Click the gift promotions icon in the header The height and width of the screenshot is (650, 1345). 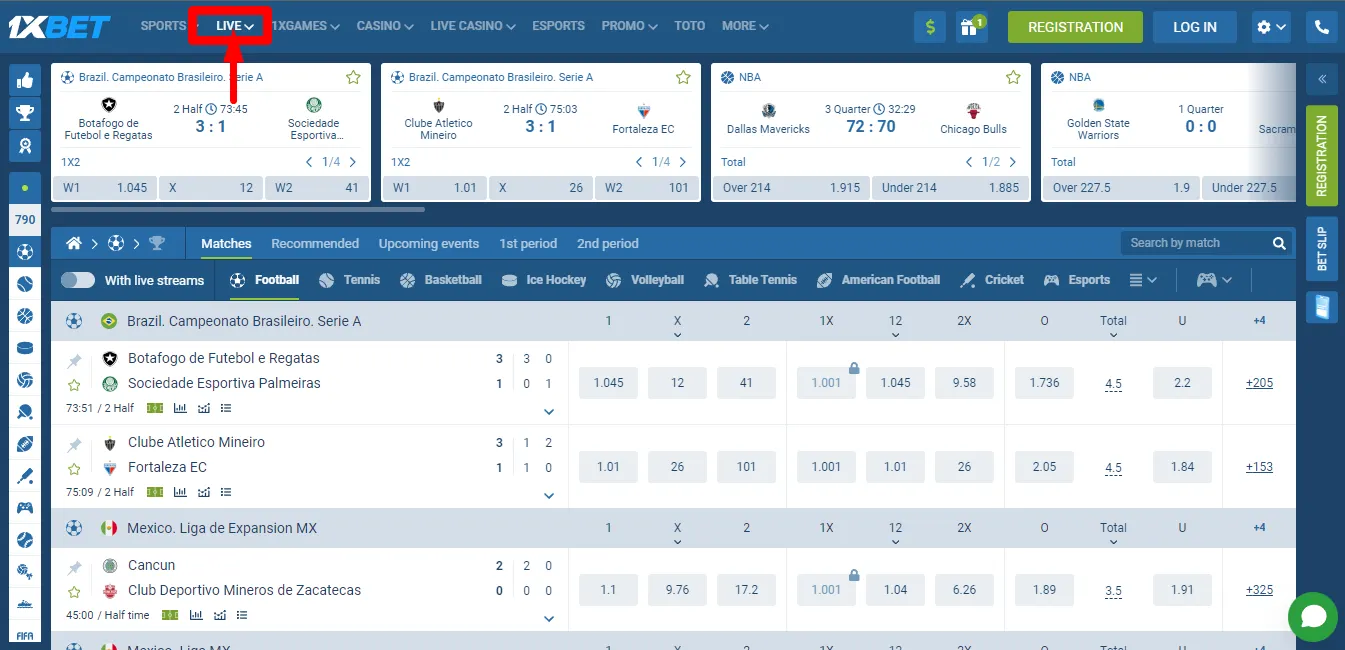(x=969, y=27)
